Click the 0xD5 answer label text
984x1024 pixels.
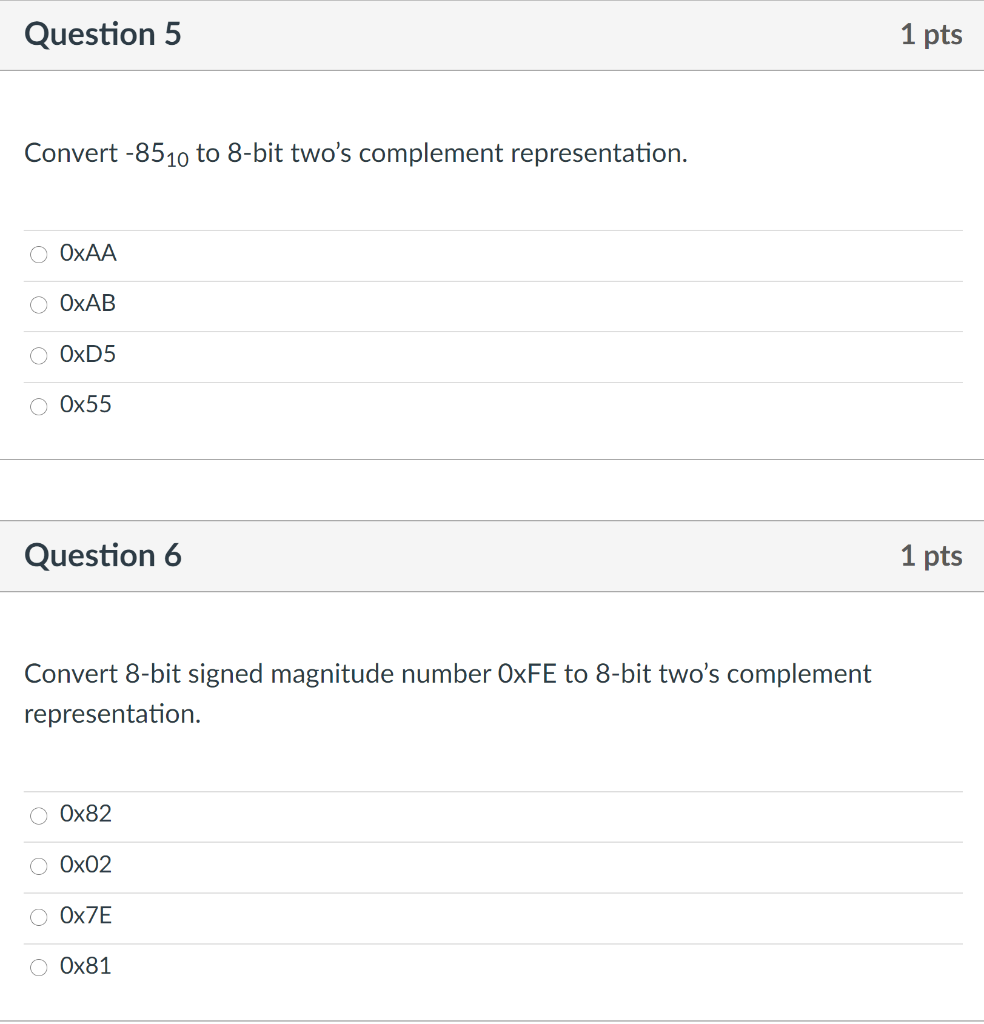[87, 354]
